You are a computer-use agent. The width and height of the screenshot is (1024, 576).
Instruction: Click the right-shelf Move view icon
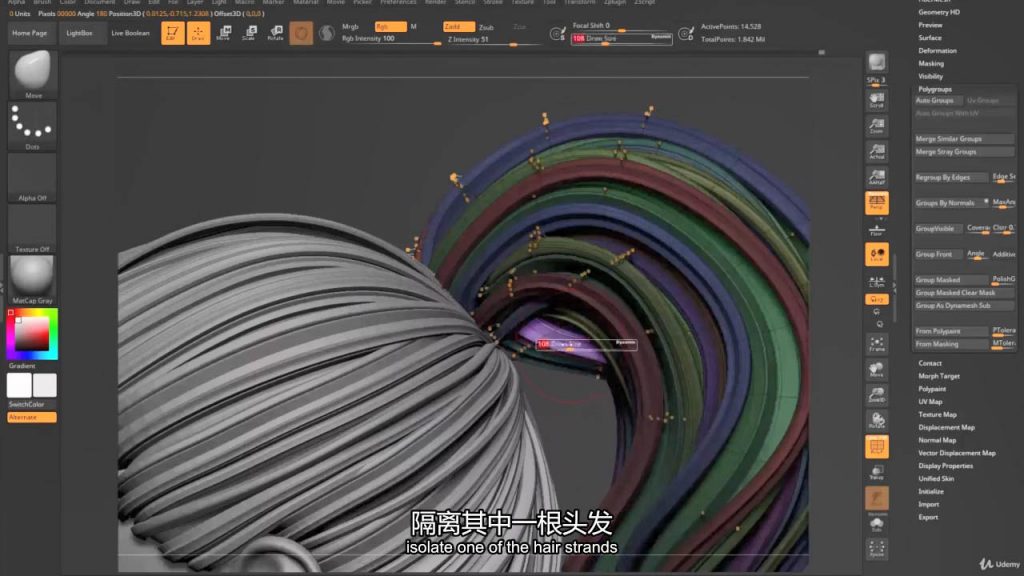pyautogui.click(x=876, y=370)
